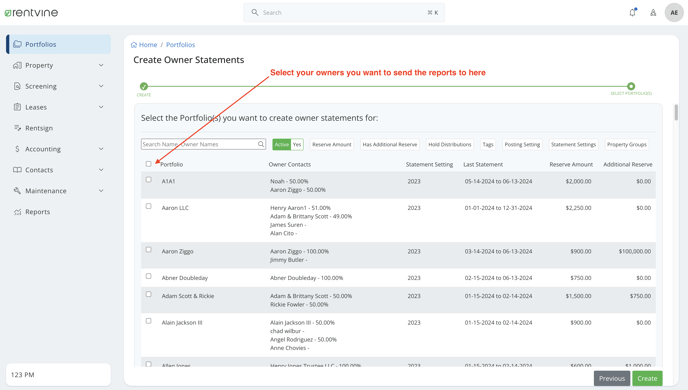Select the Accounting sidebar item
The height and width of the screenshot is (390, 688).
point(58,149)
